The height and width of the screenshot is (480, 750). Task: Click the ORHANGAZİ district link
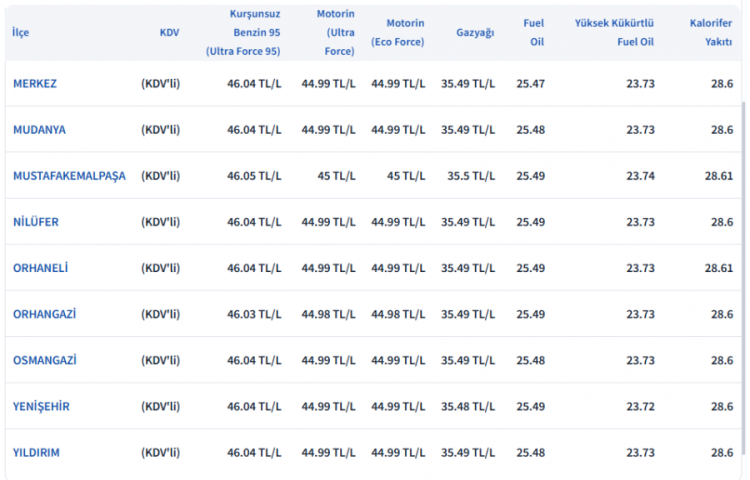pyautogui.click(x=45, y=314)
